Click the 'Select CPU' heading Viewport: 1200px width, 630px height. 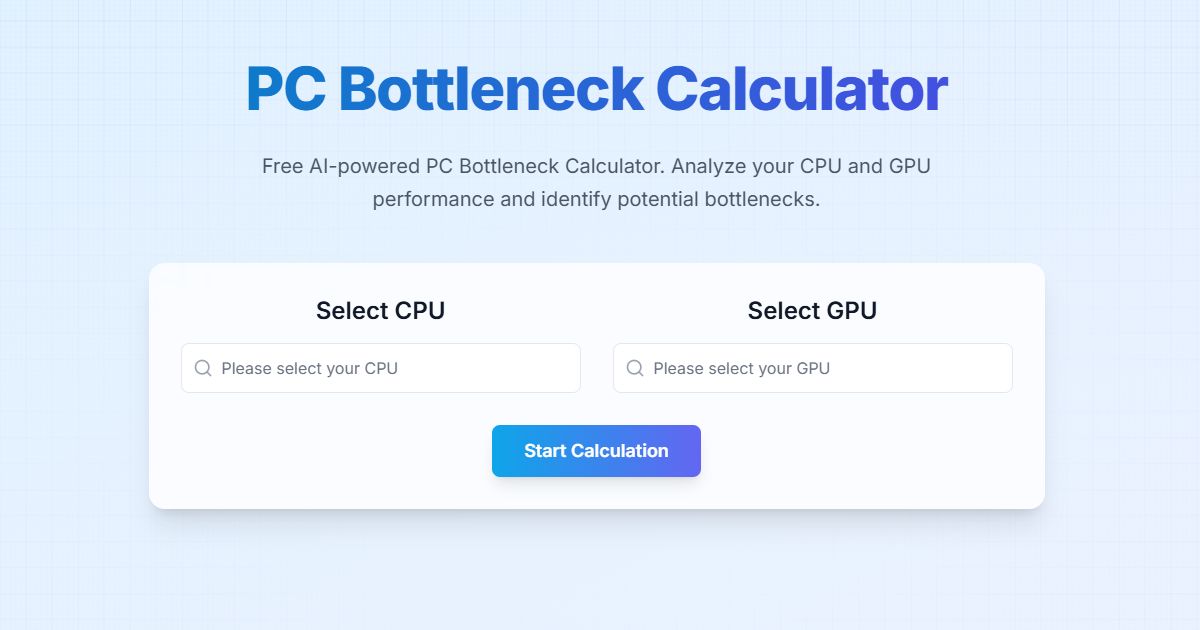pyautogui.click(x=380, y=310)
